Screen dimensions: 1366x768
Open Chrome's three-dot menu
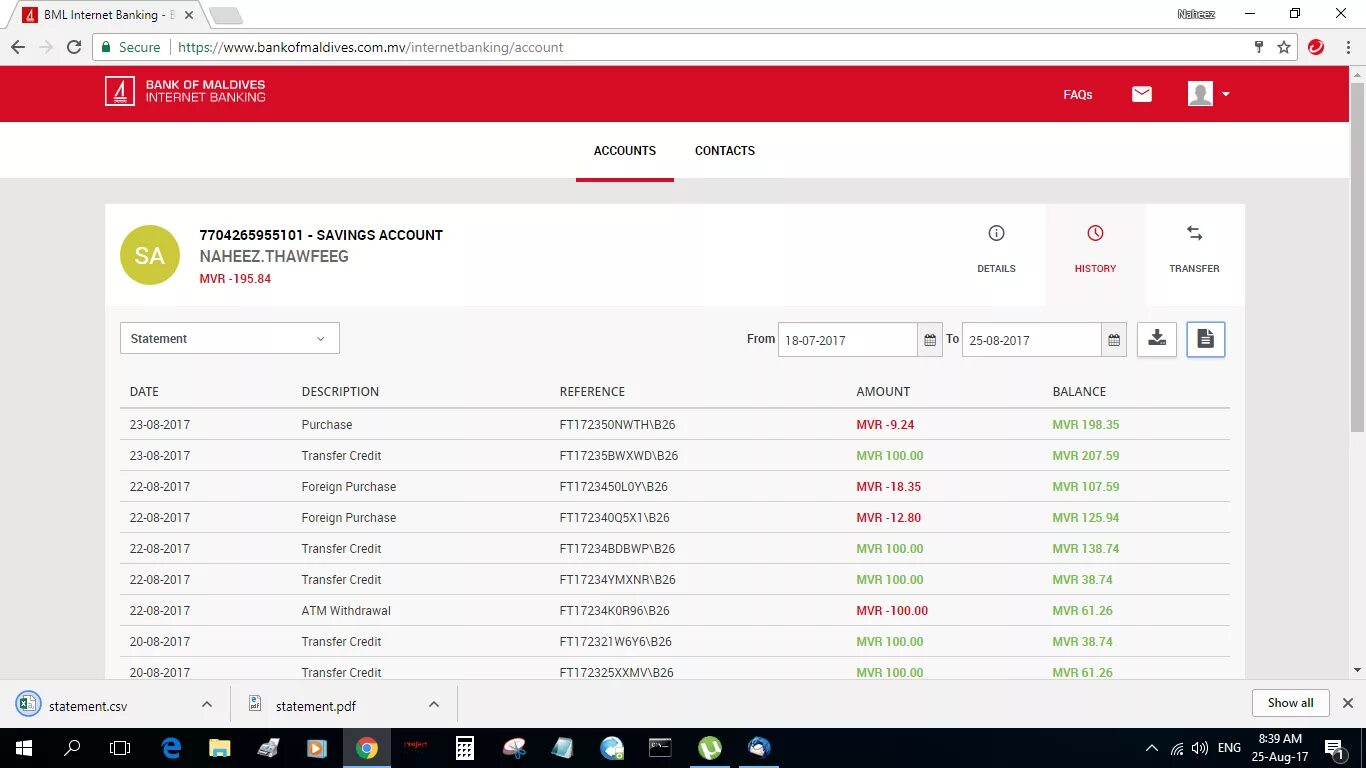[1346, 47]
